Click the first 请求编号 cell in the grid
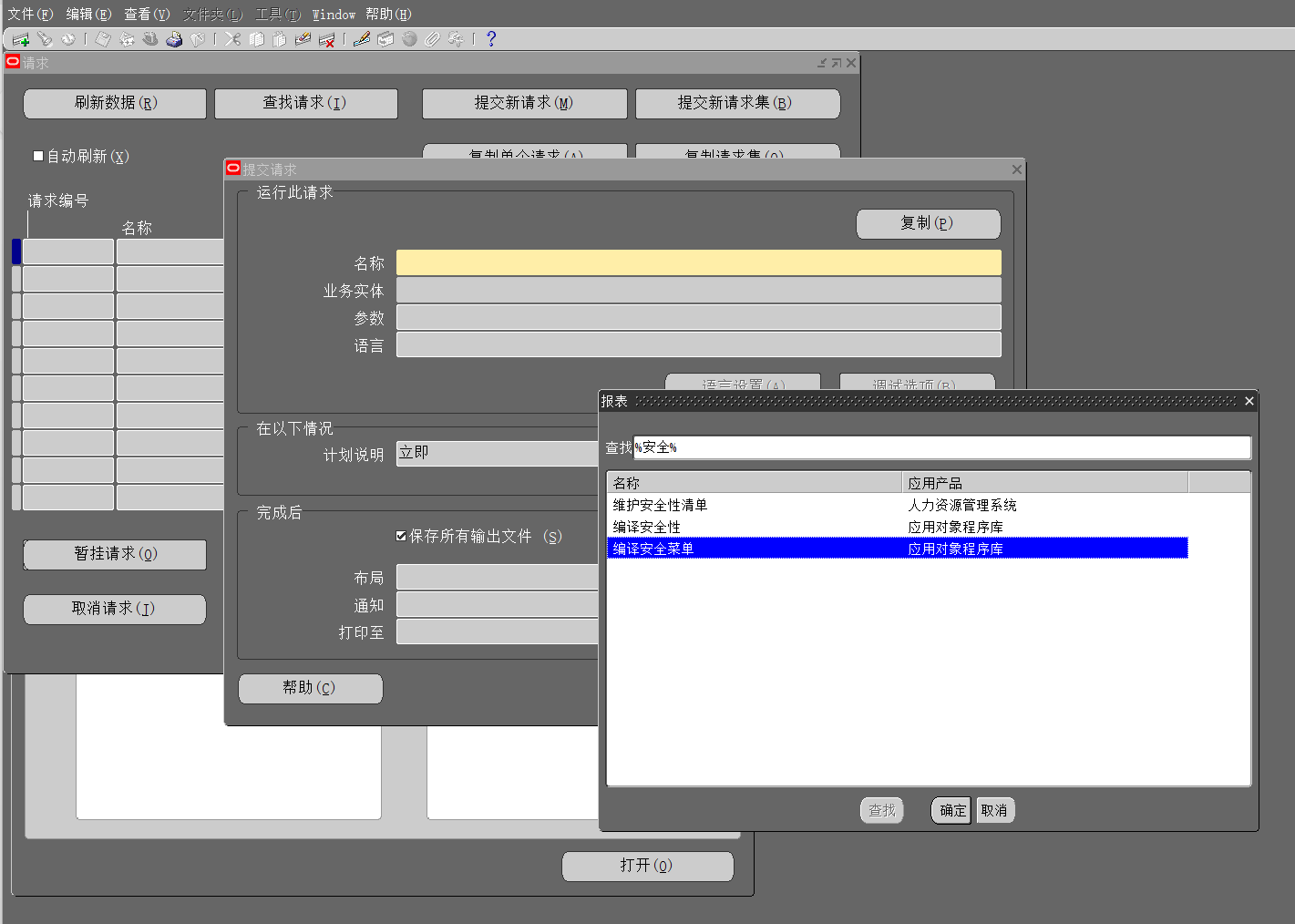 click(68, 252)
